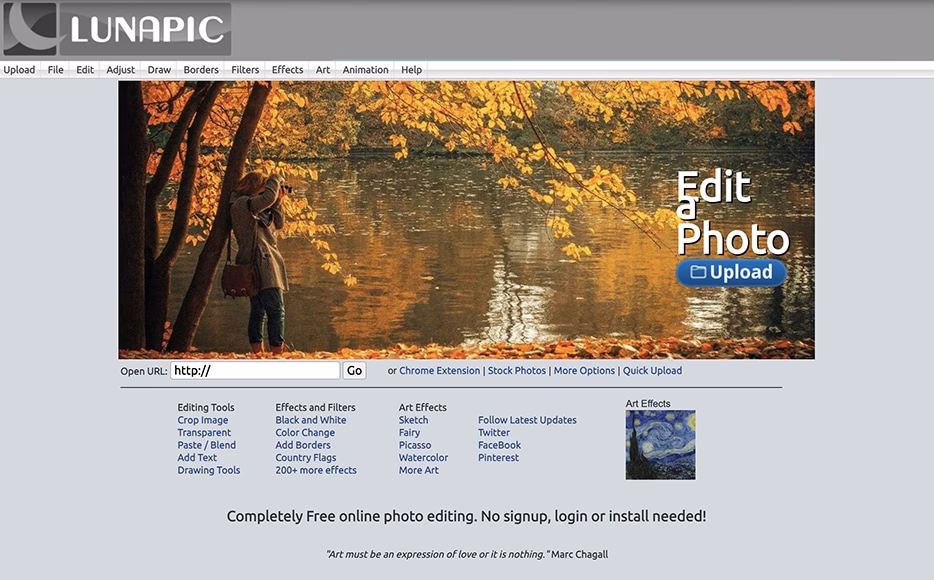Screen dimensions: 934x580
Task: Open the Watercolor art effect link
Action: click(423, 458)
